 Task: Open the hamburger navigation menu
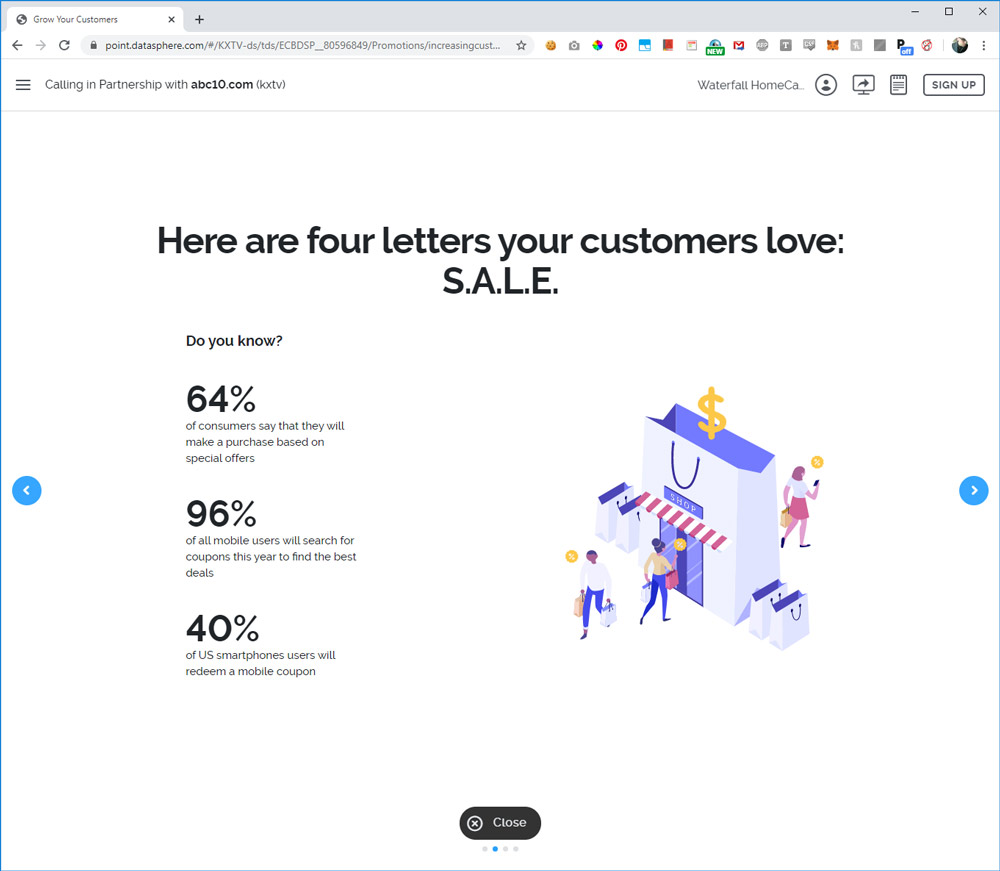23,85
